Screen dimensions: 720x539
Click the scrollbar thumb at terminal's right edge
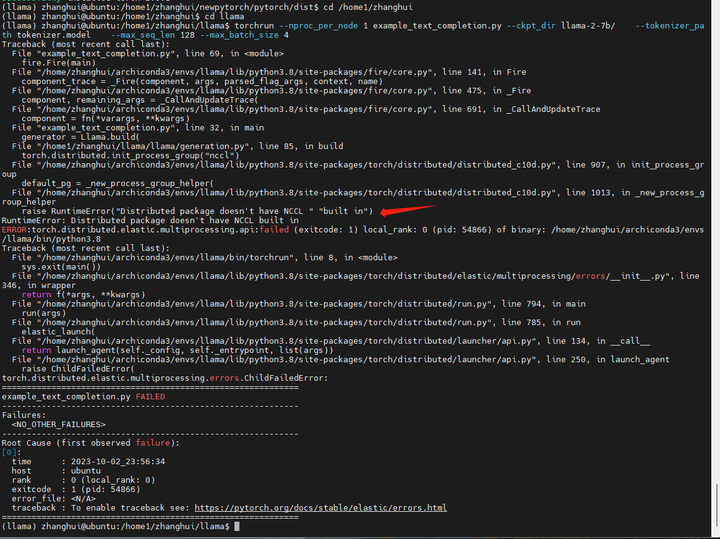715,503
